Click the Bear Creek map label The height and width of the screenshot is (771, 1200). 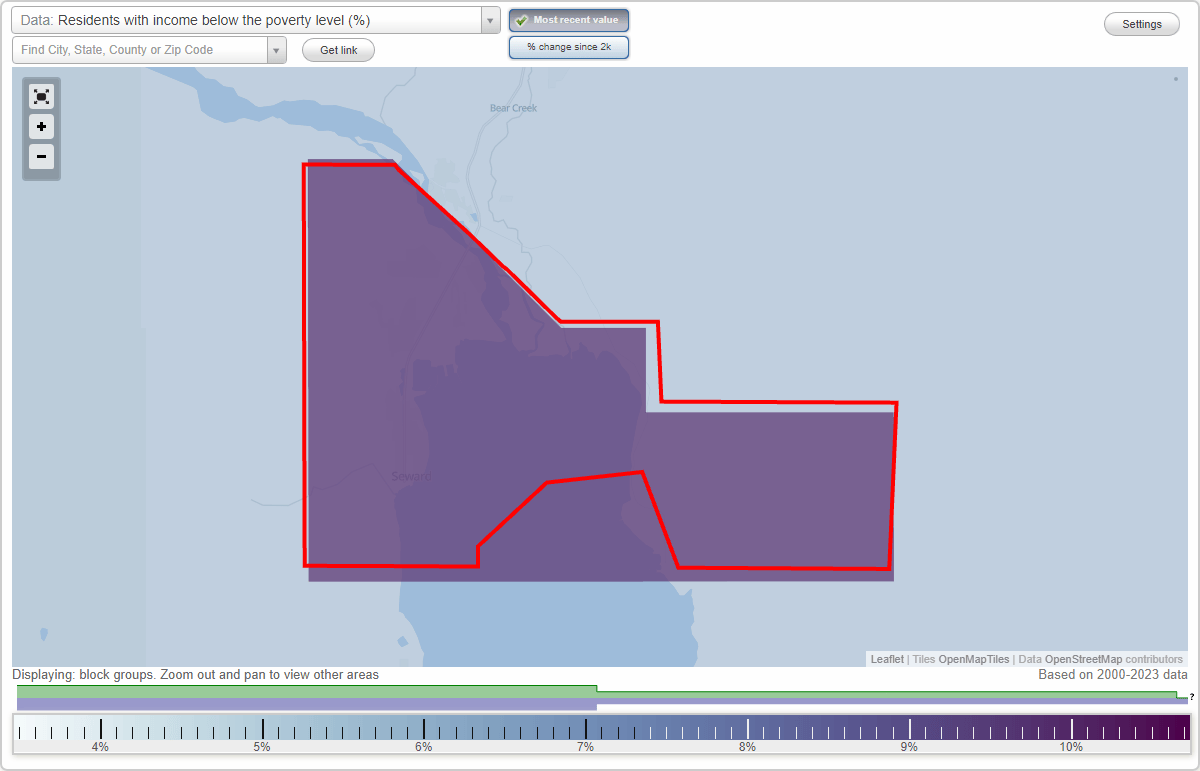click(513, 108)
